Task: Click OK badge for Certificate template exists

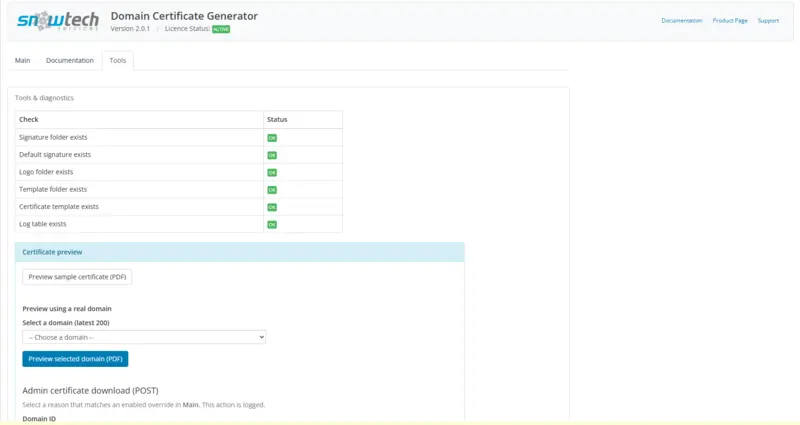Action: click(272, 207)
